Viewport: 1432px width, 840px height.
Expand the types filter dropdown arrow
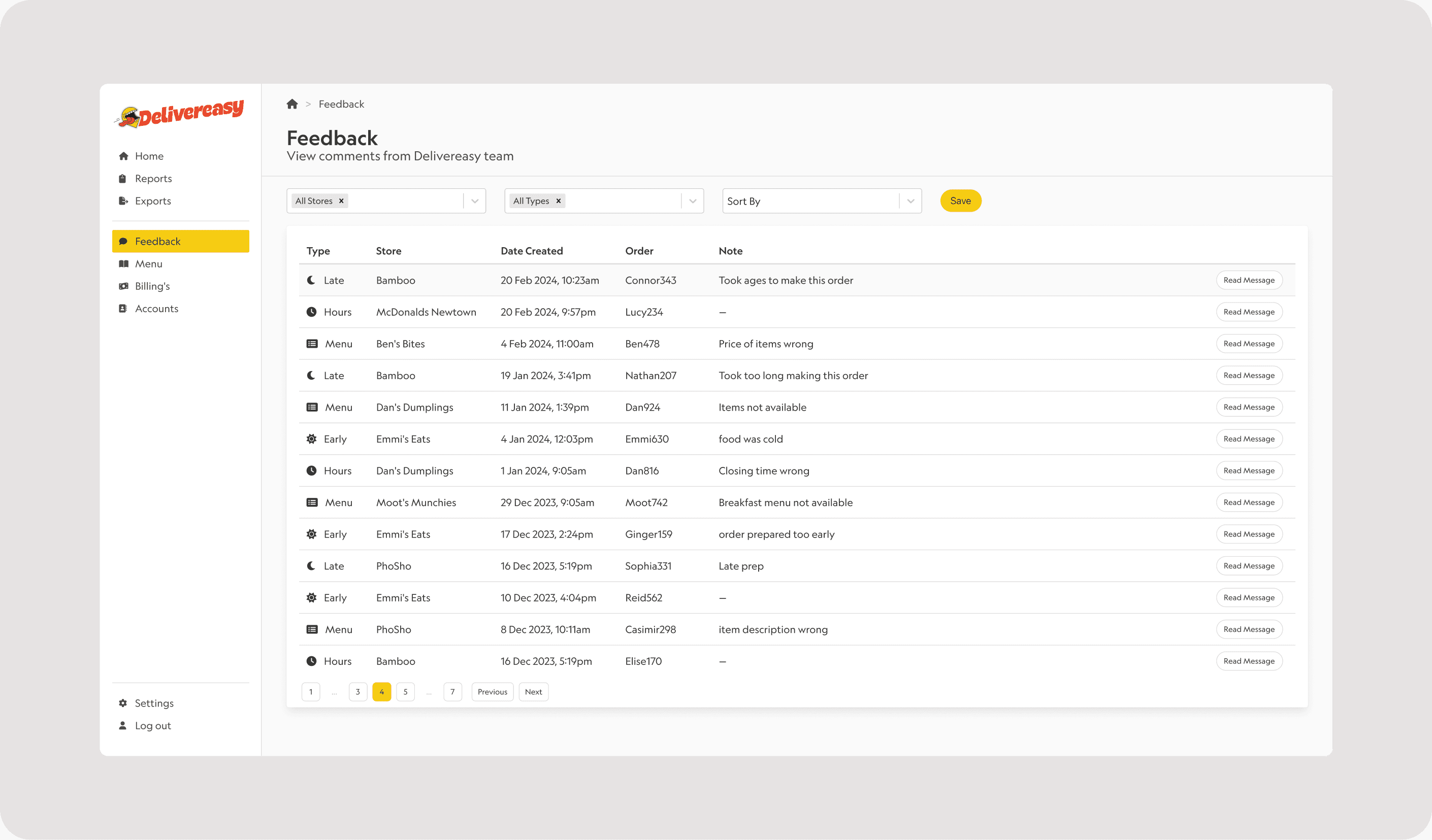pos(693,200)
